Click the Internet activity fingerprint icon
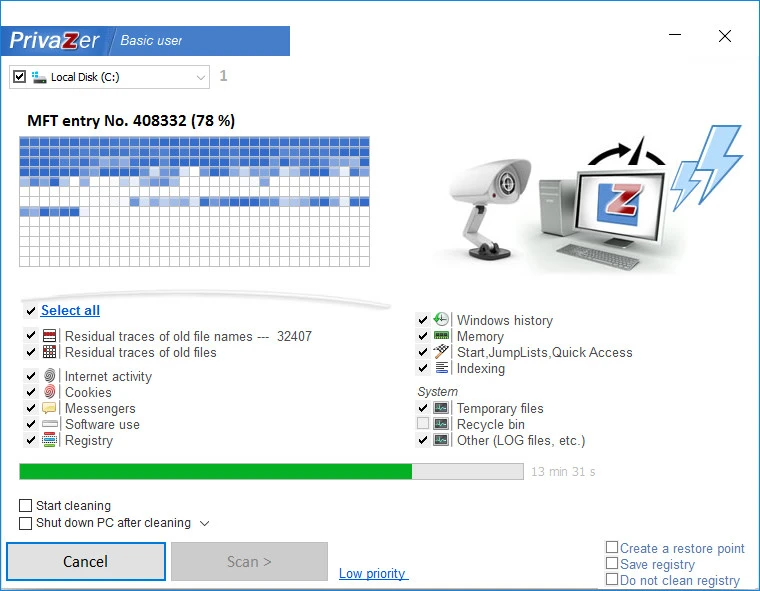Image resolution: width=760 pixels, height=591 pixels. [x=50, y=376]
